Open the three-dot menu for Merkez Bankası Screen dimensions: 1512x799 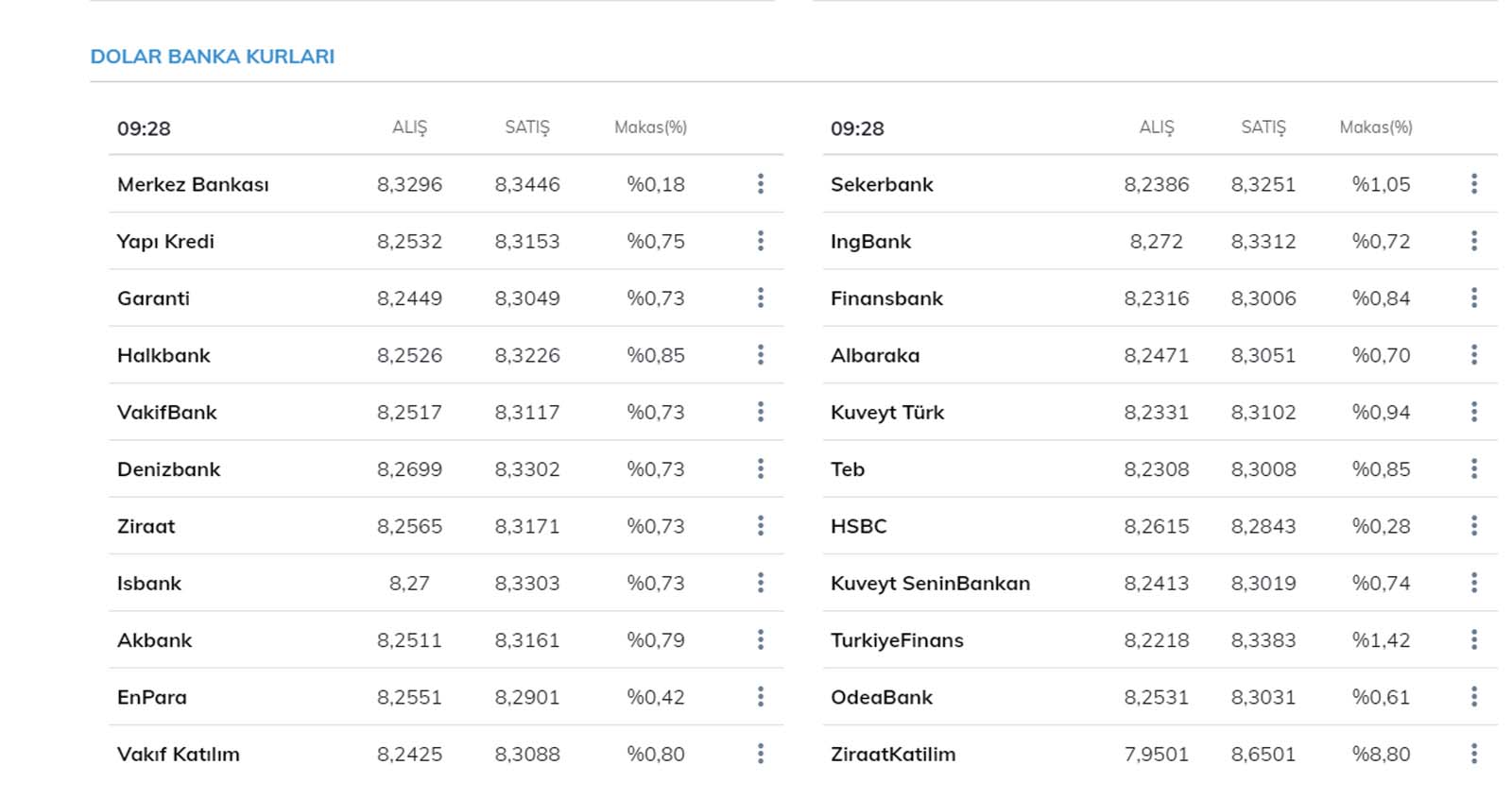[760, 184]
